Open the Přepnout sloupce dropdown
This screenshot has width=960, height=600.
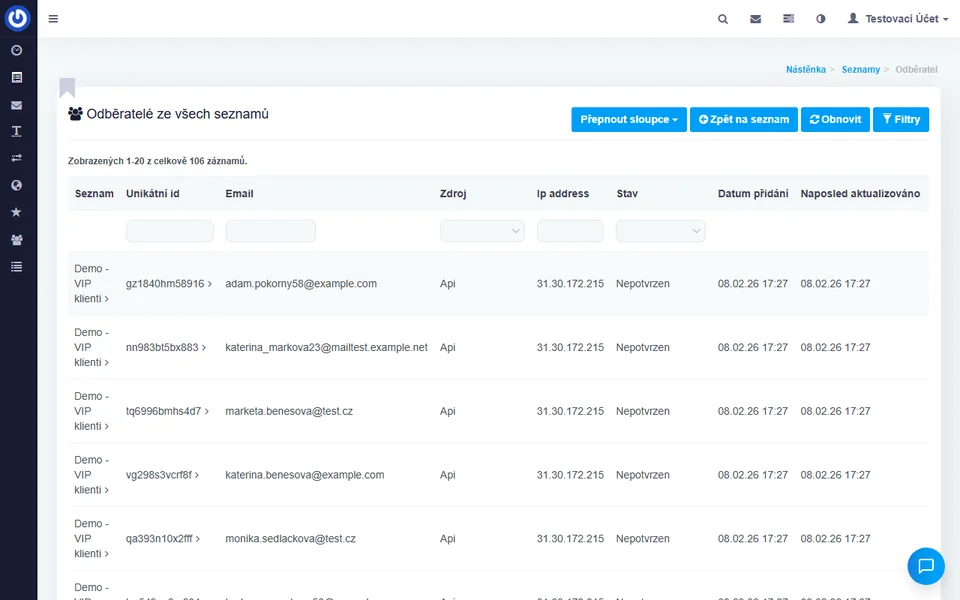click(629, 119)
